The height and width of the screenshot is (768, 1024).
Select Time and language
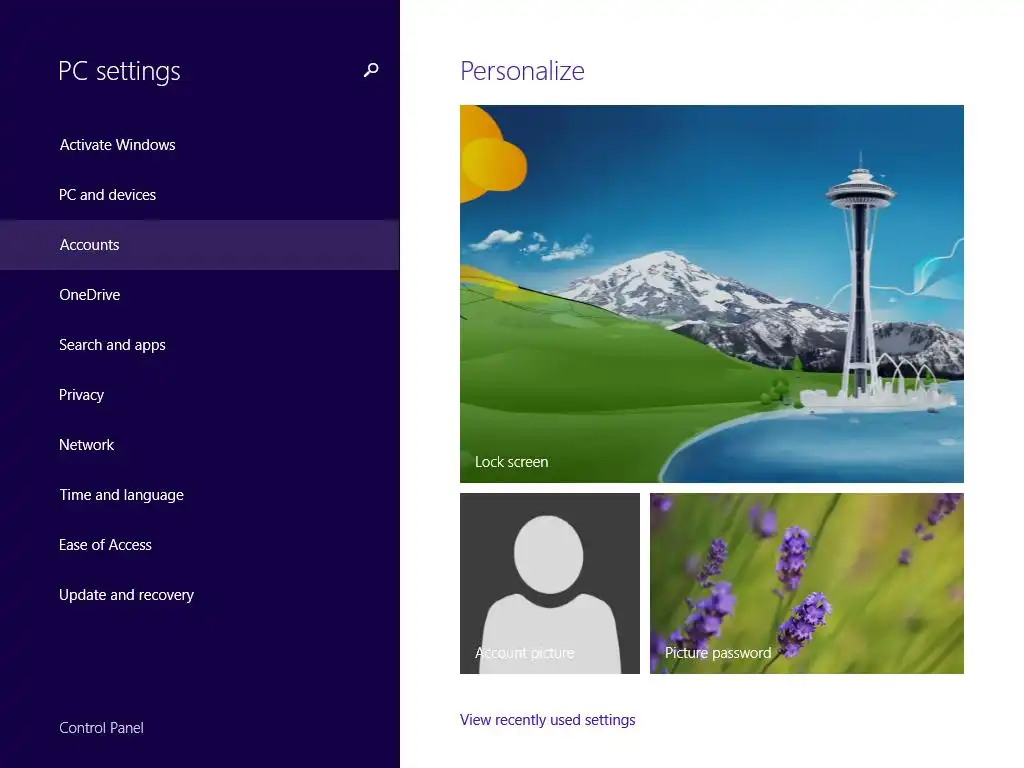200,495
